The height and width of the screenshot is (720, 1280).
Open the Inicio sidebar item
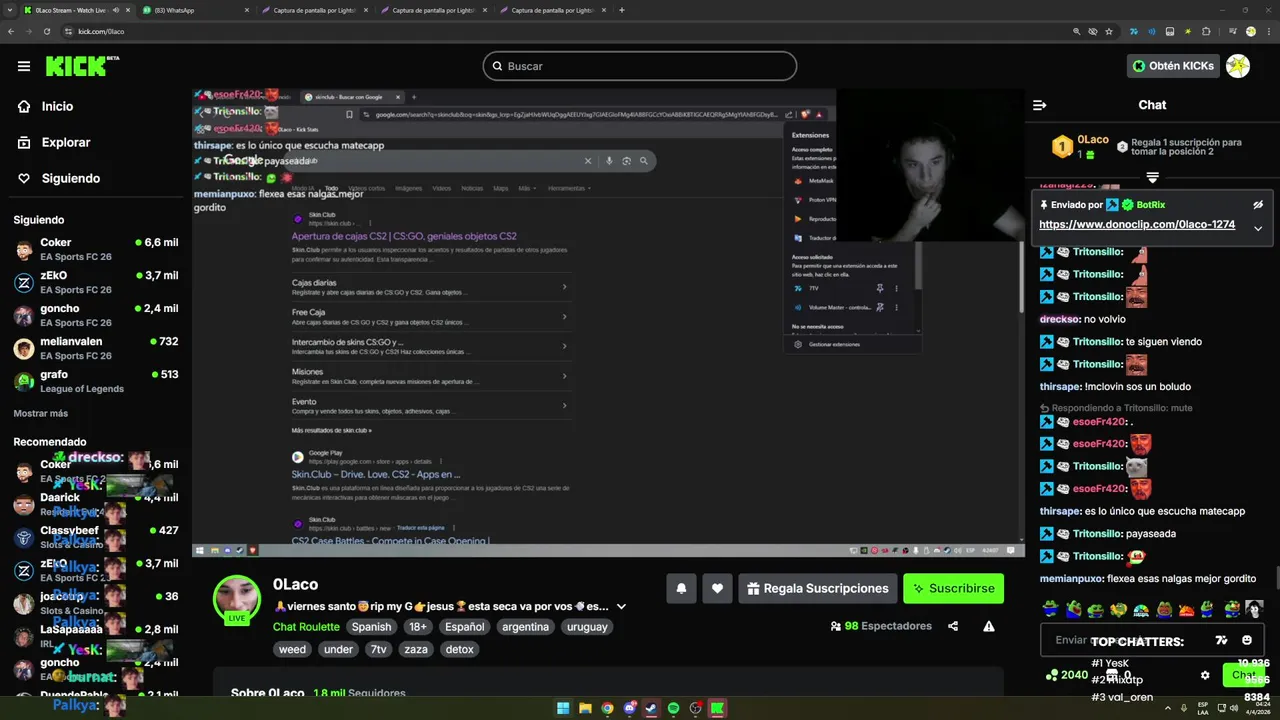pos(57,106)
